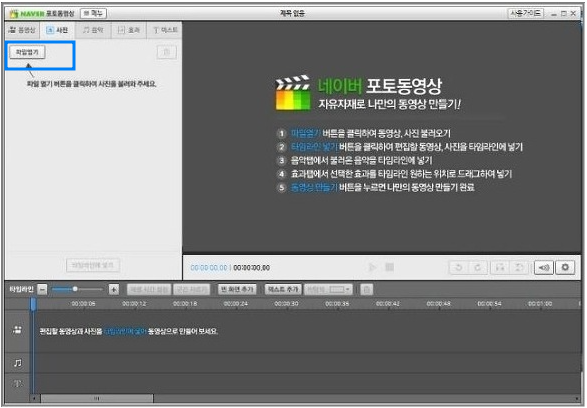Image resolution: width=587 pixels, height=408 pixels.
Task: Click the 타임라인에 넣기 button below media panel
Action: pos(92,265)
